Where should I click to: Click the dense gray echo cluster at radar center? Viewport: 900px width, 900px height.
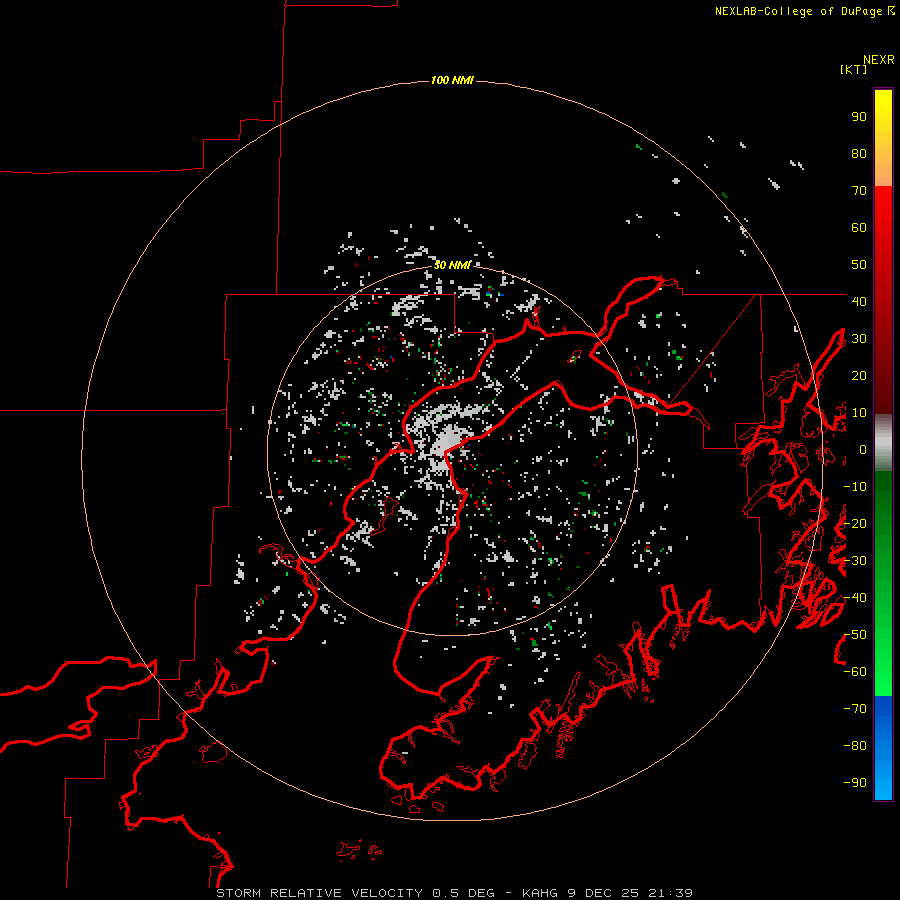coord(447,441)
